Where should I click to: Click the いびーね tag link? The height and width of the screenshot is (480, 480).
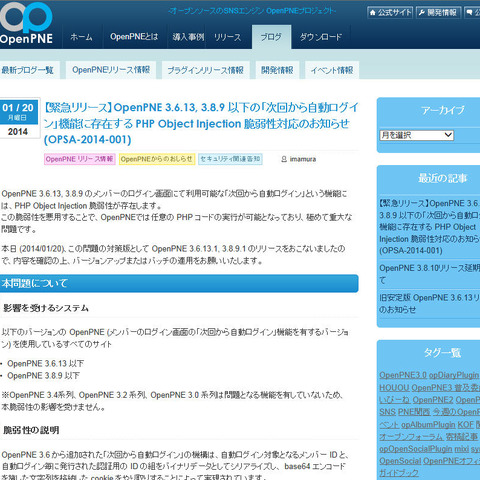click(x=394, y=400)
